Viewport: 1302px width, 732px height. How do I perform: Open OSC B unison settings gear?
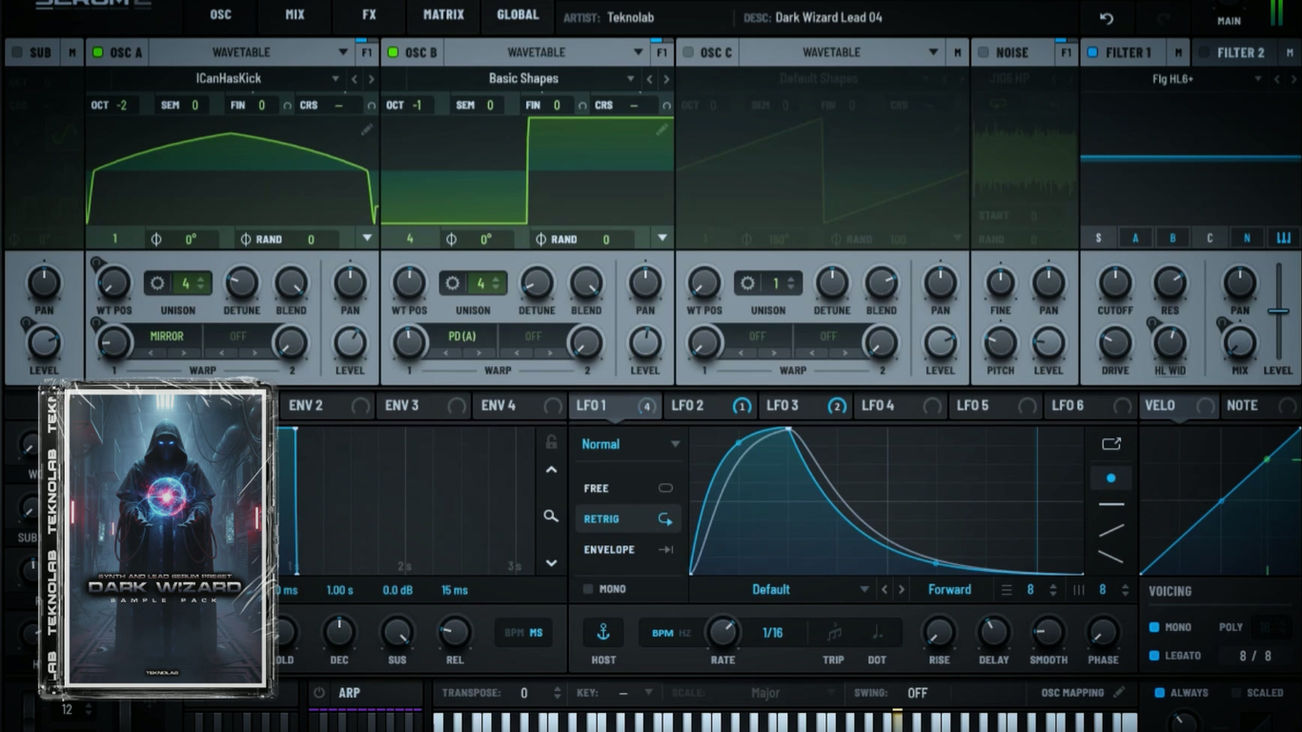(452, 283)
